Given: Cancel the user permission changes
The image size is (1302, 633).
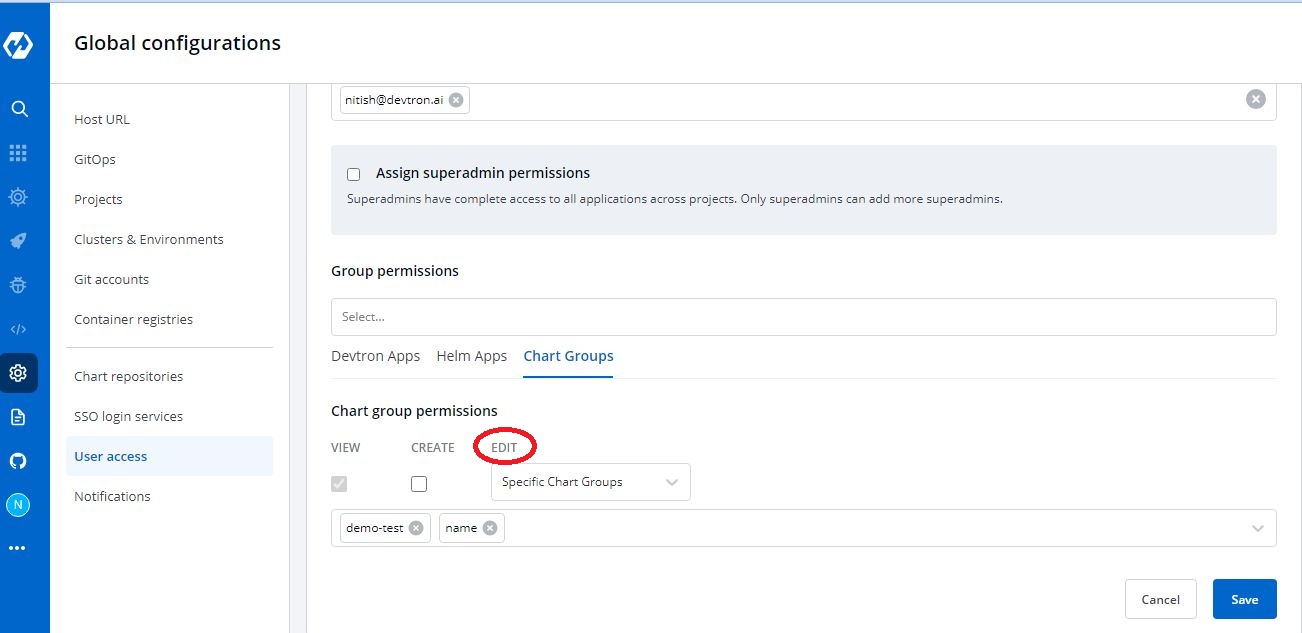Looking at the screenshot, I should (1160, 599).
